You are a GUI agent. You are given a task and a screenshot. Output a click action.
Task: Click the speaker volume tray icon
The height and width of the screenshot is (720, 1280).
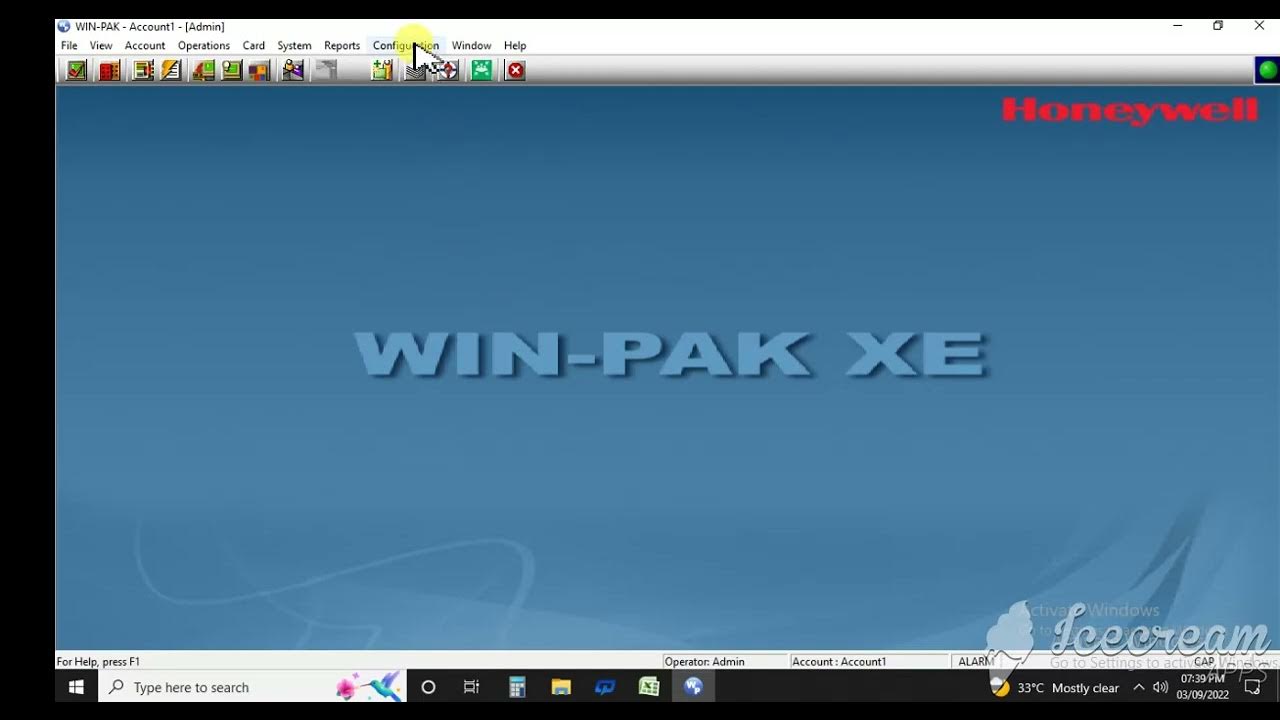point(1160,687)
